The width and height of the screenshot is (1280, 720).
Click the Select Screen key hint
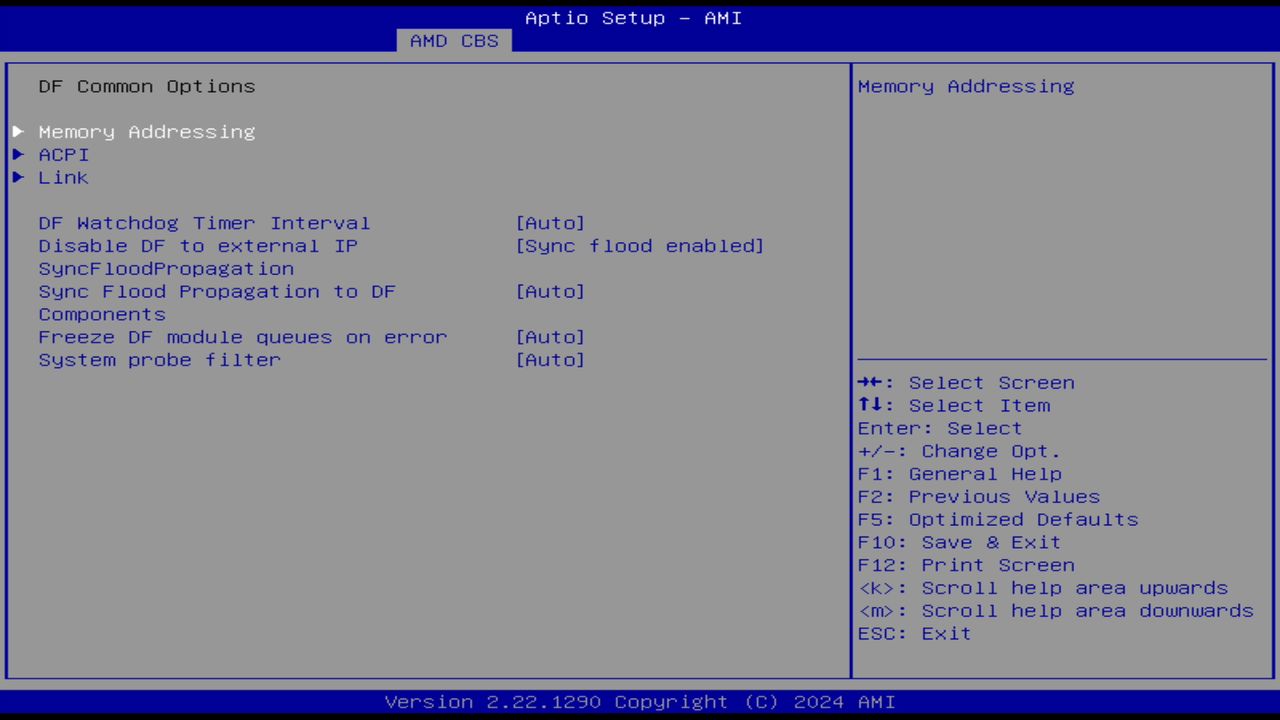pyautogui.click(x=966, y=383)
